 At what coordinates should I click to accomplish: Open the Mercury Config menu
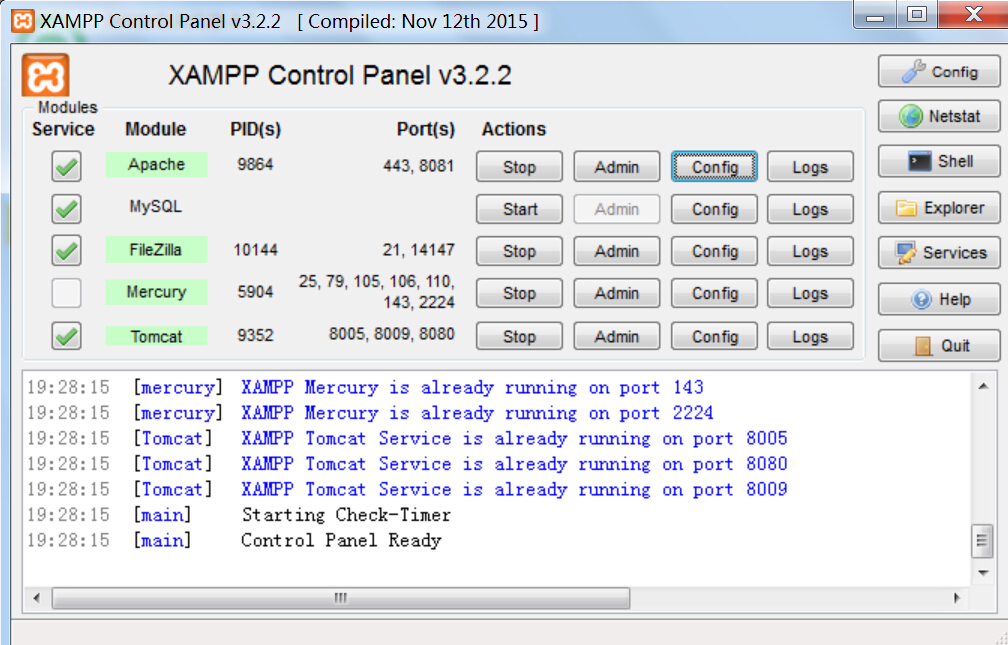click(x=714, y=293)
